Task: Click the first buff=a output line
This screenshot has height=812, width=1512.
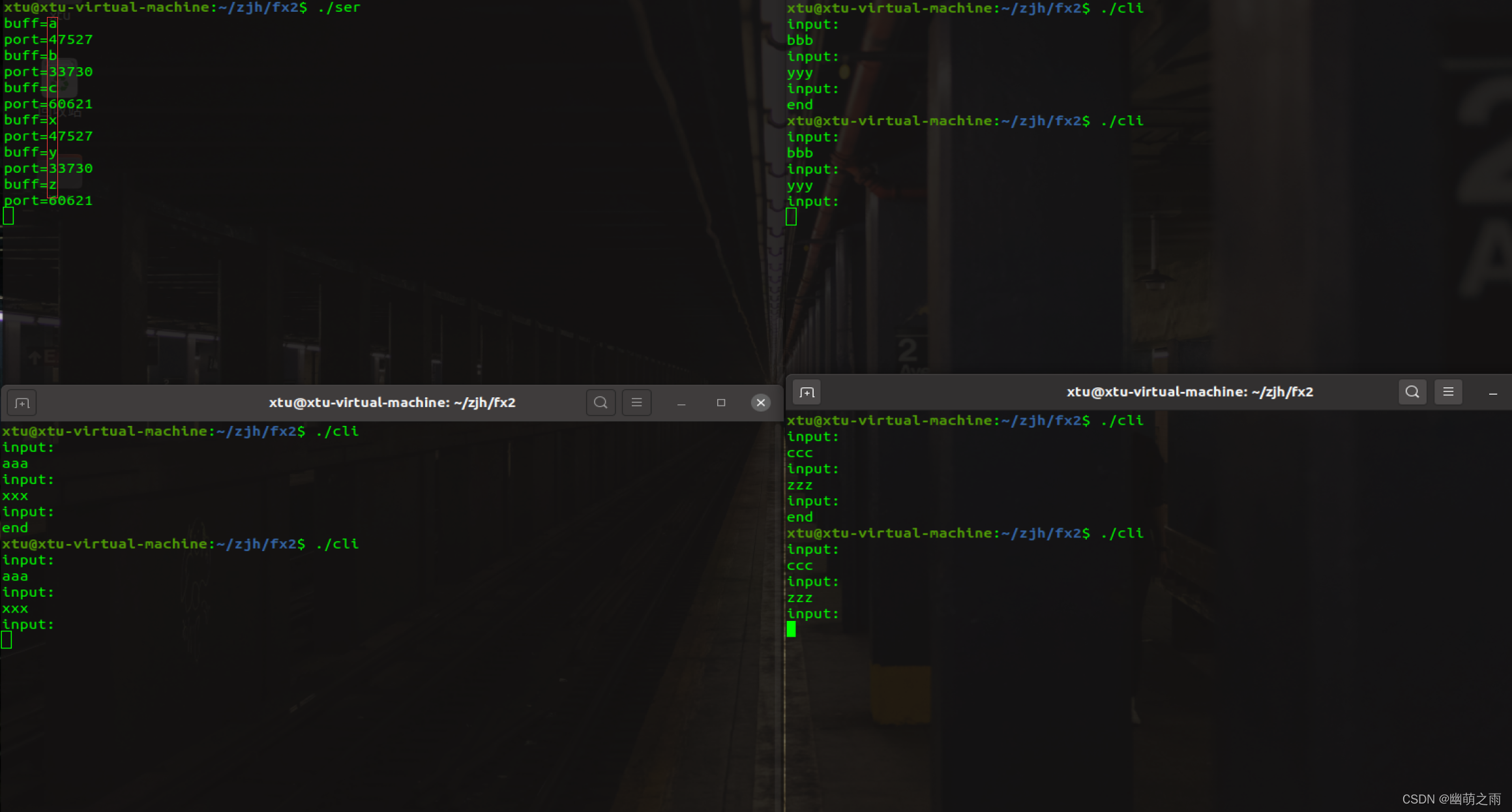Action: tap(31, 23)
